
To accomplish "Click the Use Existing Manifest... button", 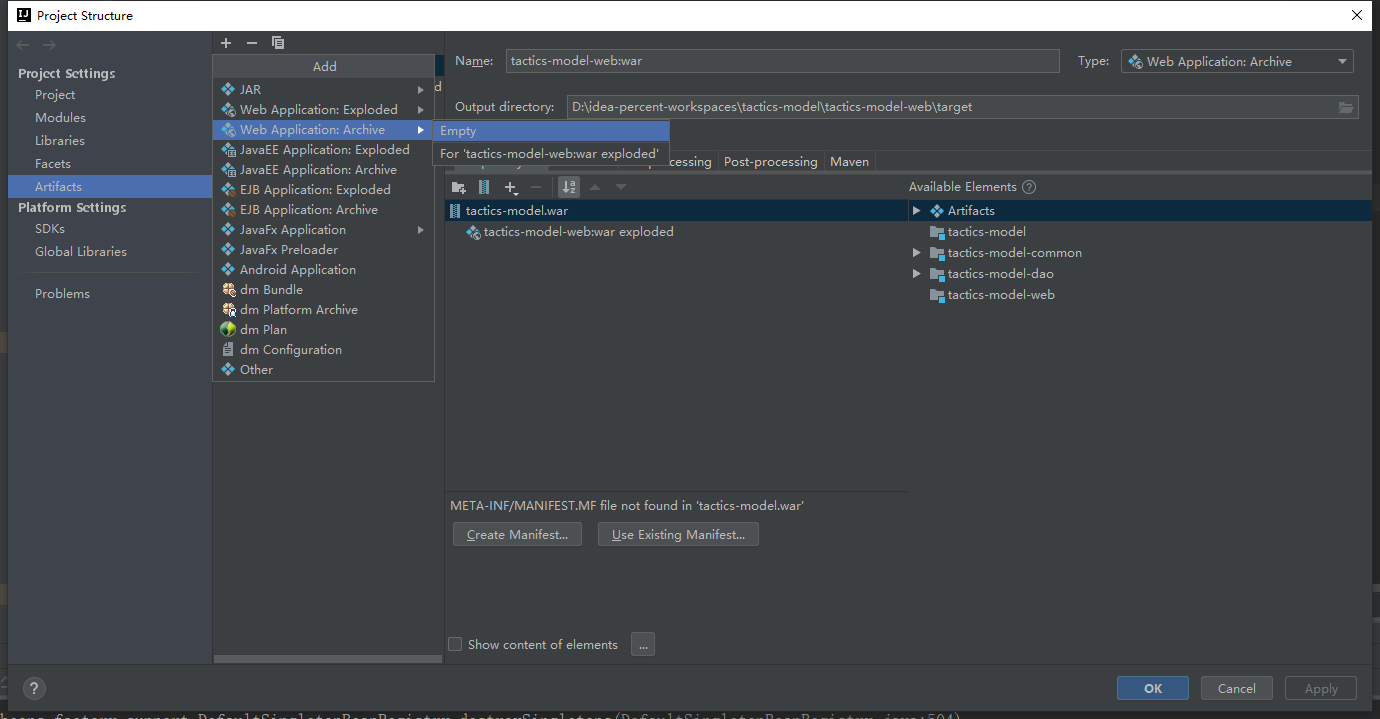I will click(x=678, y=535).
